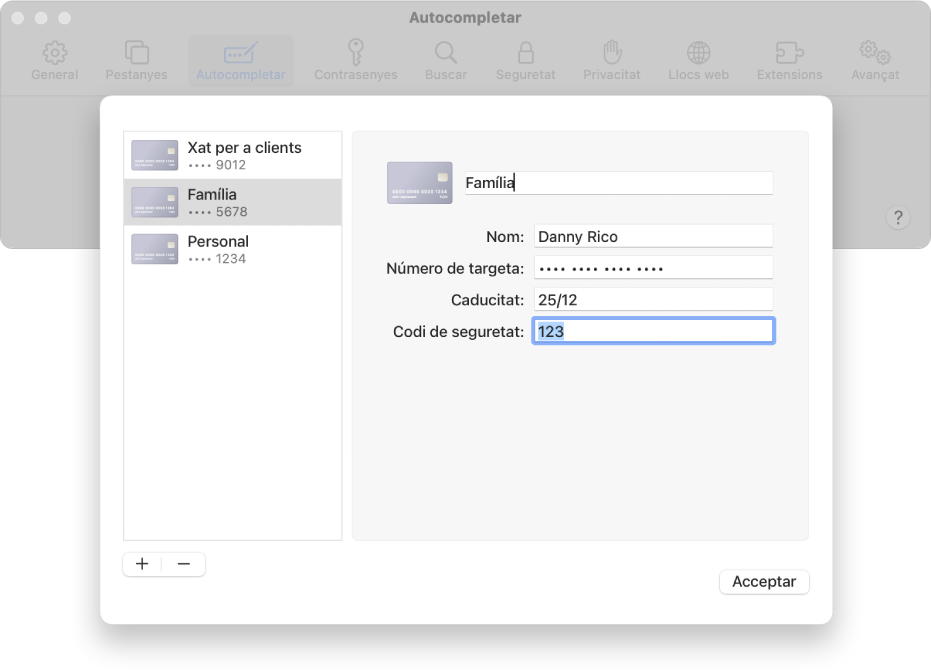Click the Número de targeta field
This screenshot has height=670, width=931.
(x=653, y=268)
